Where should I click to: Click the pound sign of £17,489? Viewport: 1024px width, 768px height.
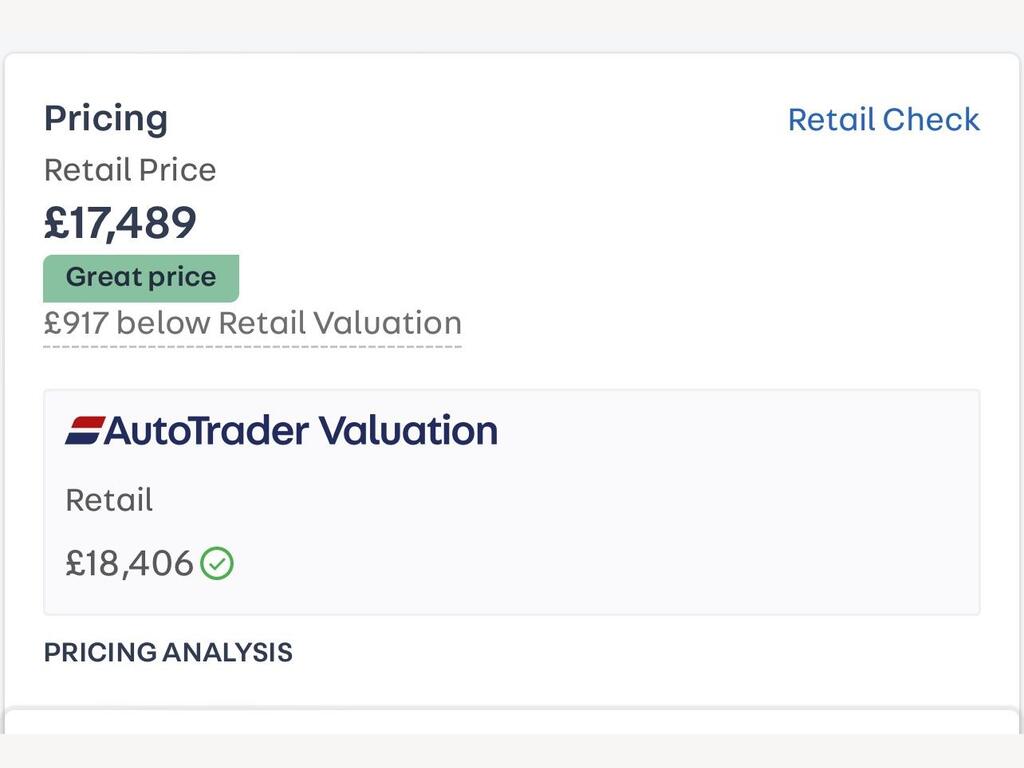click(56, 223)
